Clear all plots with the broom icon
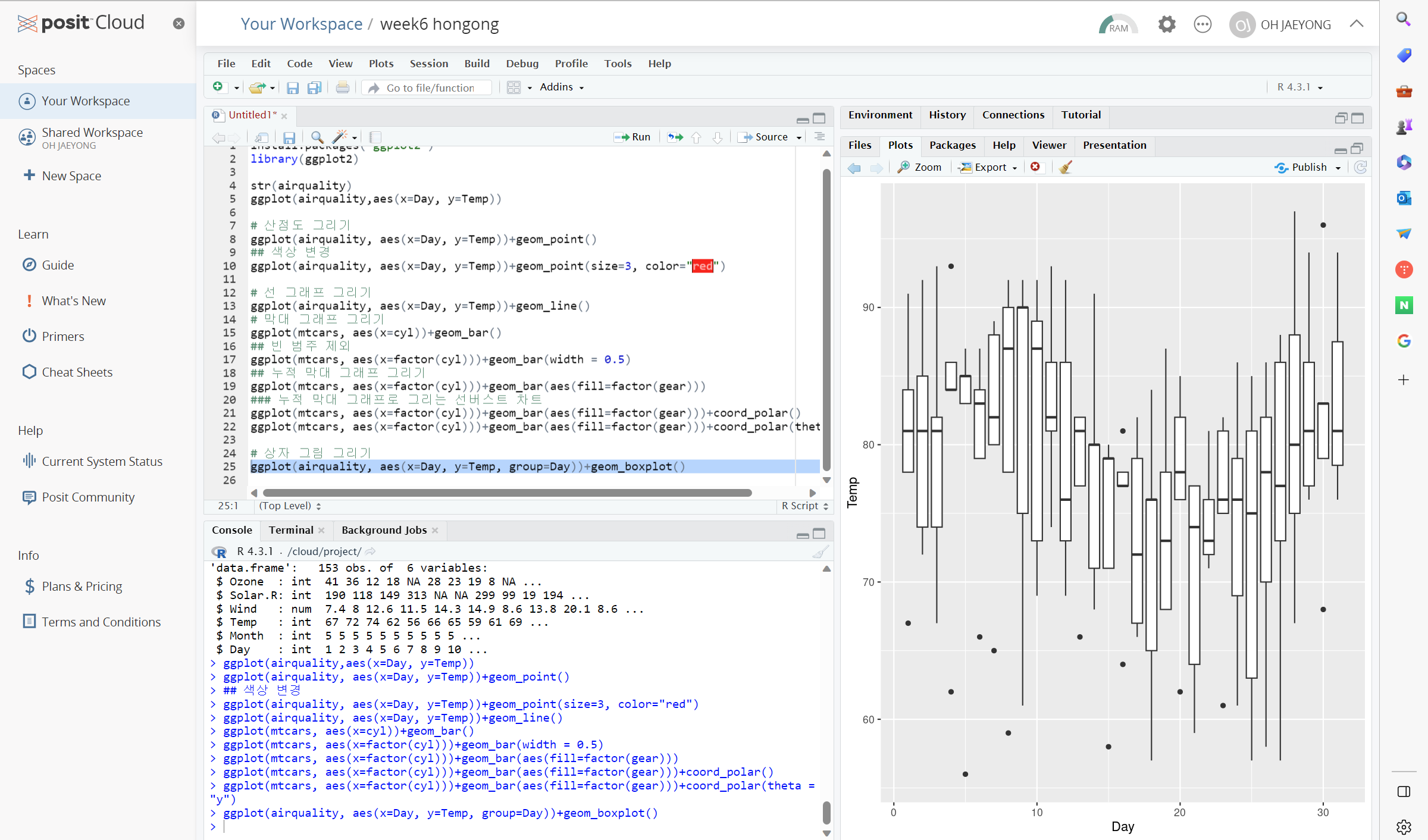 click(x=1066, y=167)
